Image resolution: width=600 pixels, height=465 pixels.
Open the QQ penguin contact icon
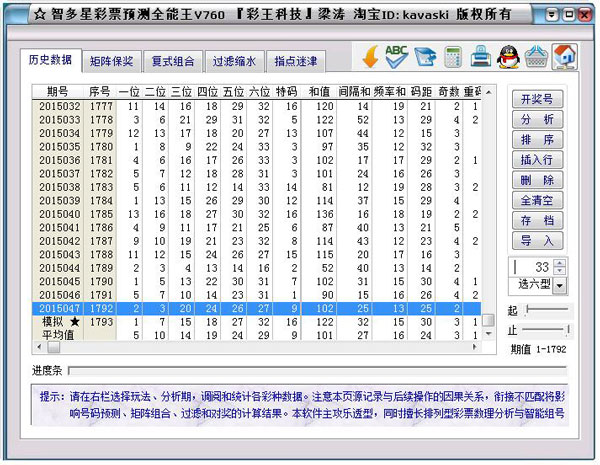(508, 57)
